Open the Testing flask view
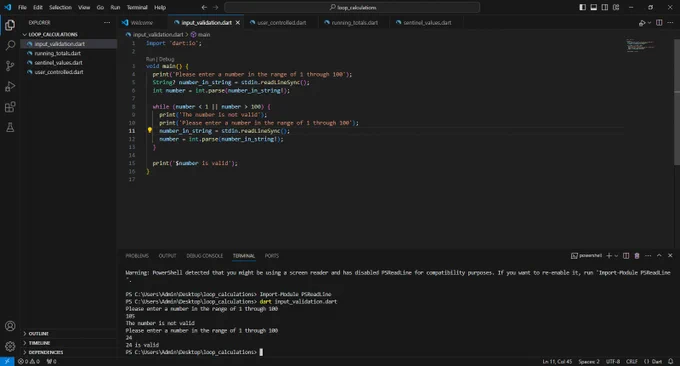This screenshot has height=366, width=680. click(10, 127)
